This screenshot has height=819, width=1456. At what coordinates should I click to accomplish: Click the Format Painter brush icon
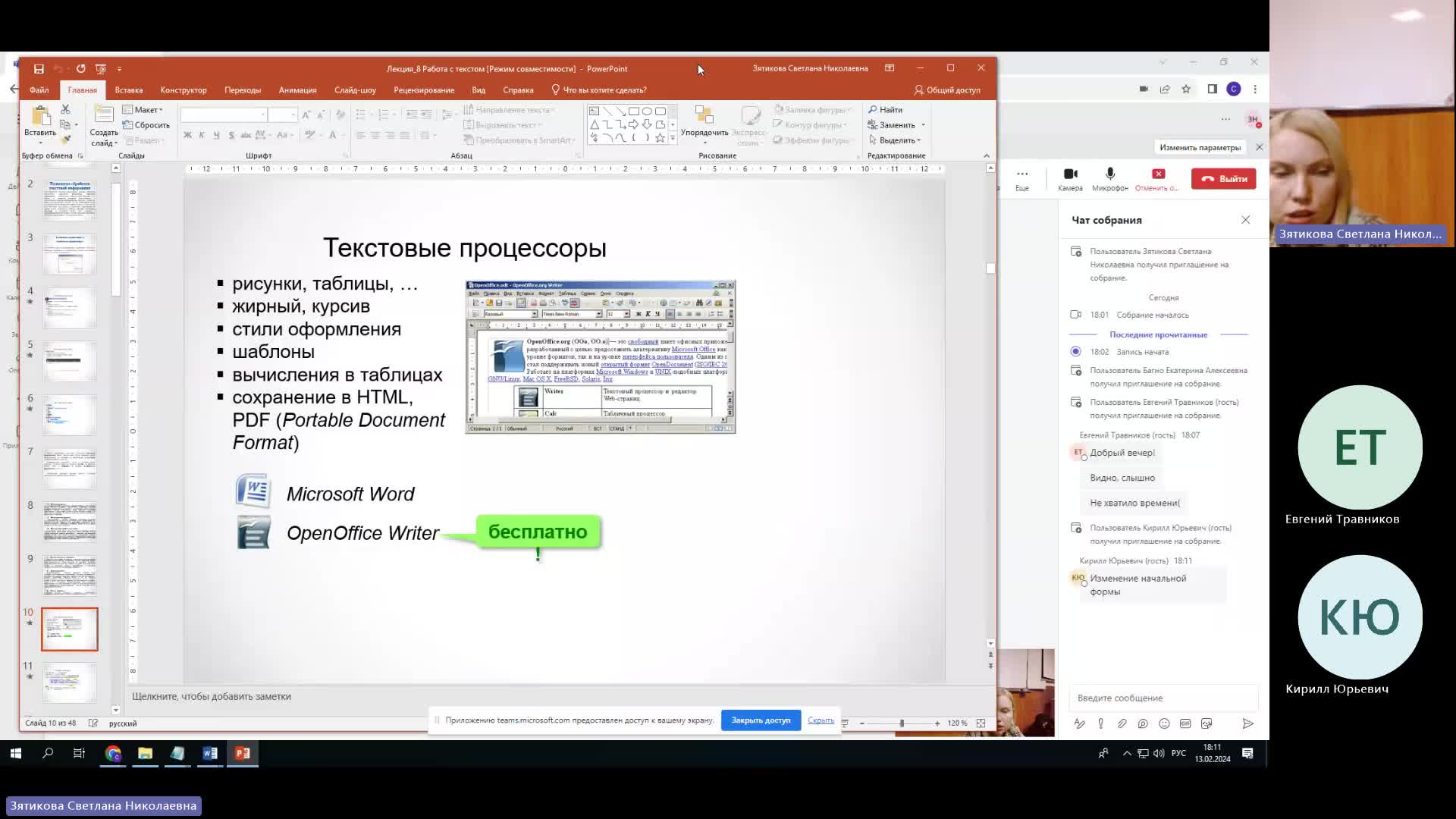pos(65,140)
